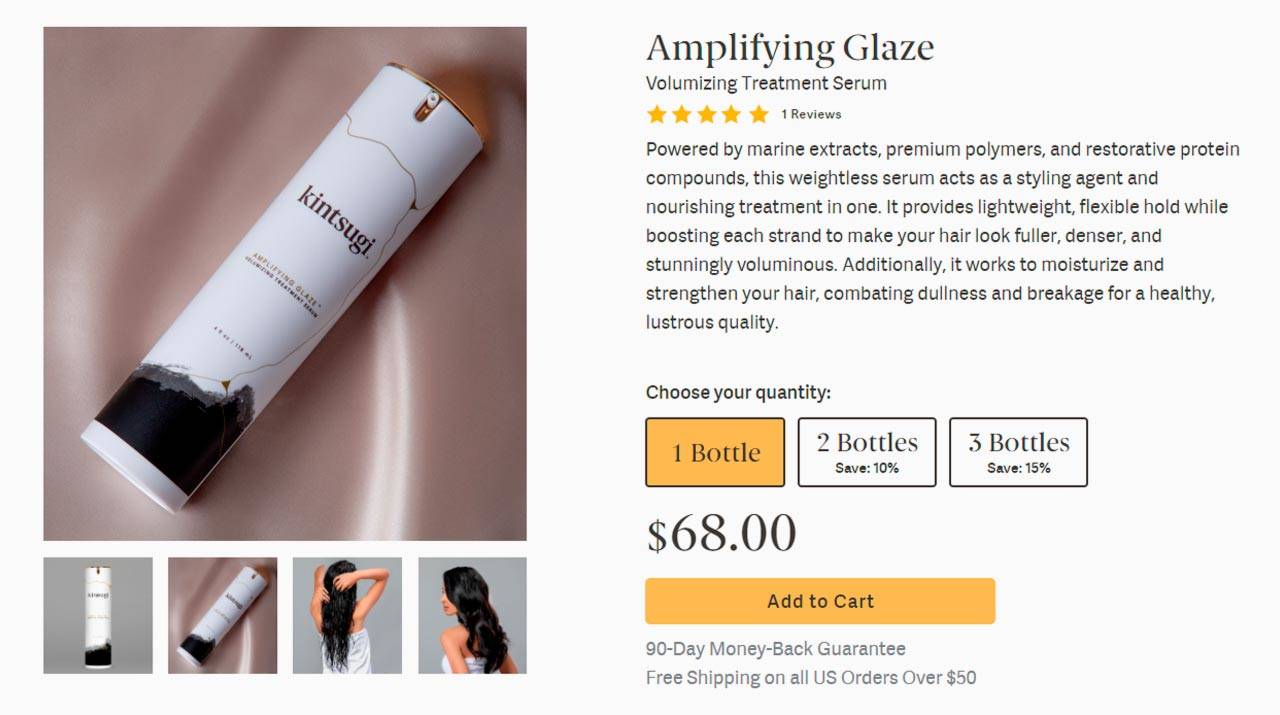1280x715 pixels.
Task: Click the first rating star
Action: tap(656, 114)
